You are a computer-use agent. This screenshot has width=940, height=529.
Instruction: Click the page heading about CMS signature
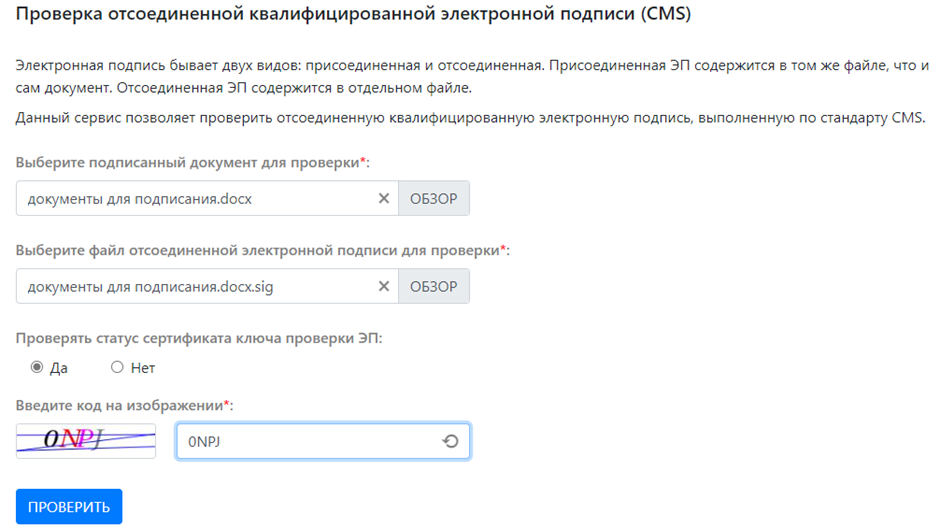[354, 17]
